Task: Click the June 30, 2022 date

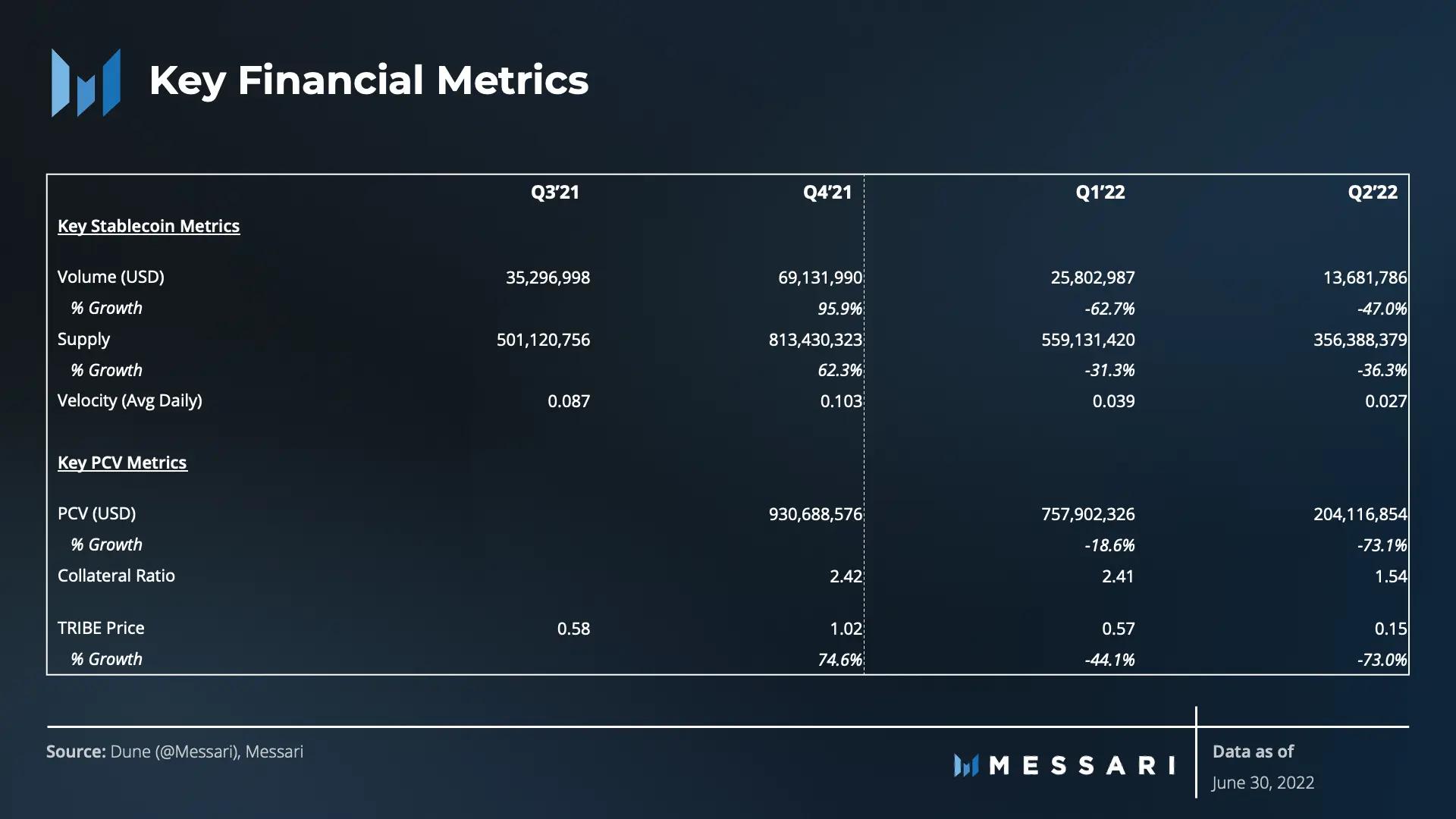Action: click(1263, 783)
